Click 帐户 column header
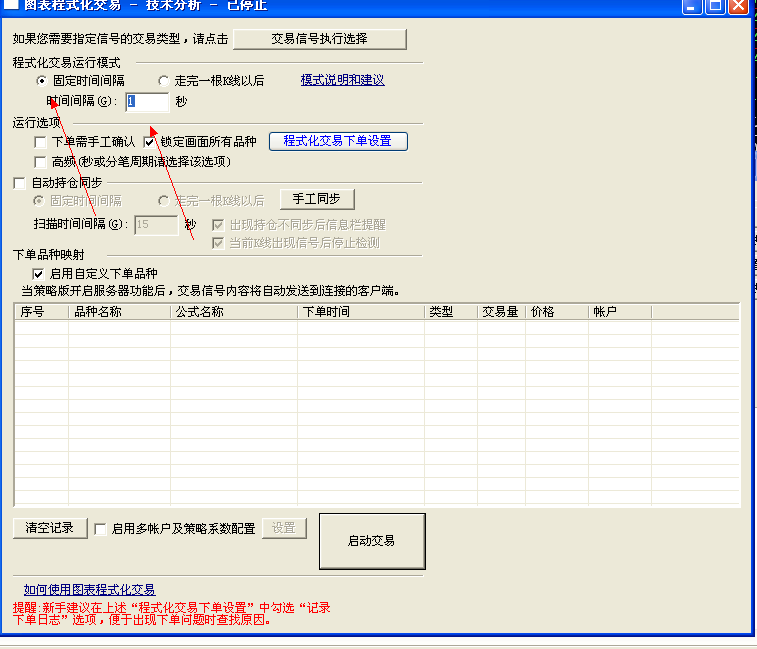The width and height of the screenshot is (757, 649). tap(620, 312)
